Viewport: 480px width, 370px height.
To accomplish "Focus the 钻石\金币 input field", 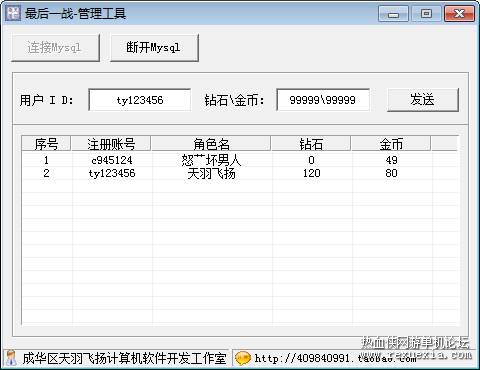I will pos(323,100).
